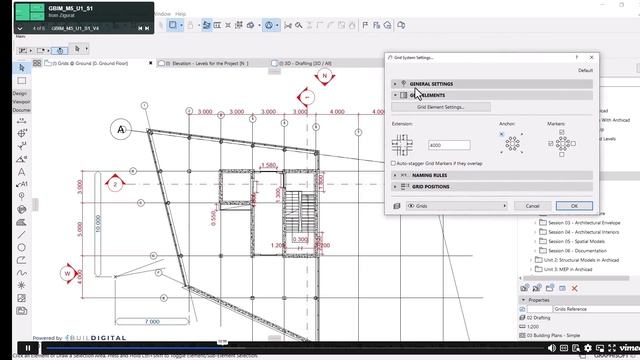Click the Trim scissors toolbar icon
Image resolution: width=640 pixels, height=360 pixels.
pos(288,25)
